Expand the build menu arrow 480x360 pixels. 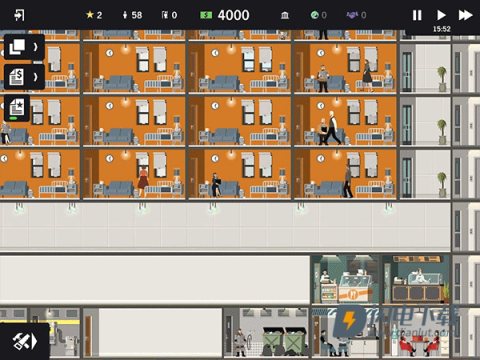34,341
